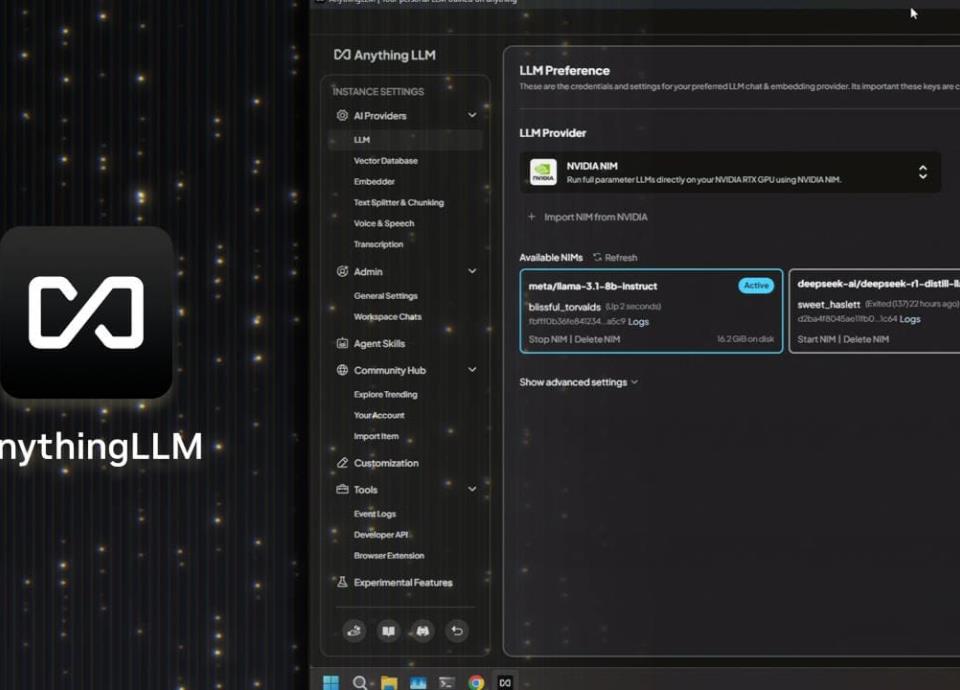
Task: Open General Settings under Admin
Action: [x=386, y=296]
